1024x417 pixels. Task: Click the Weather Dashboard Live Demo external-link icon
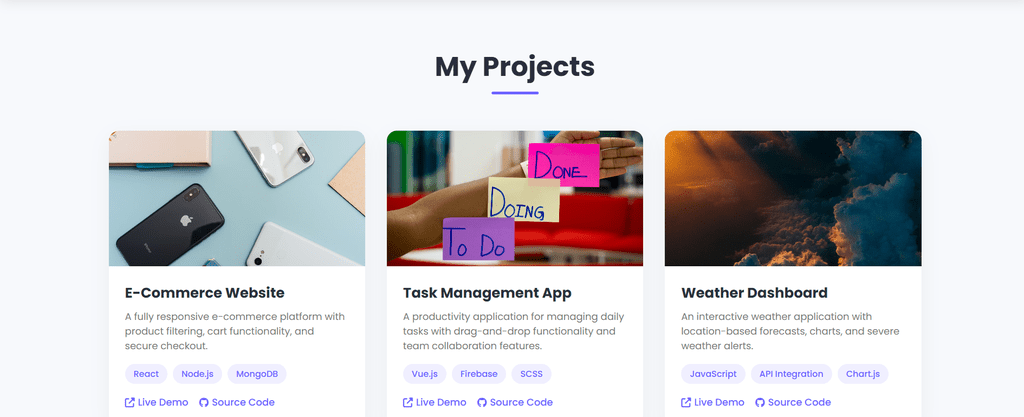pyautogui.click(x=686, y=402)
